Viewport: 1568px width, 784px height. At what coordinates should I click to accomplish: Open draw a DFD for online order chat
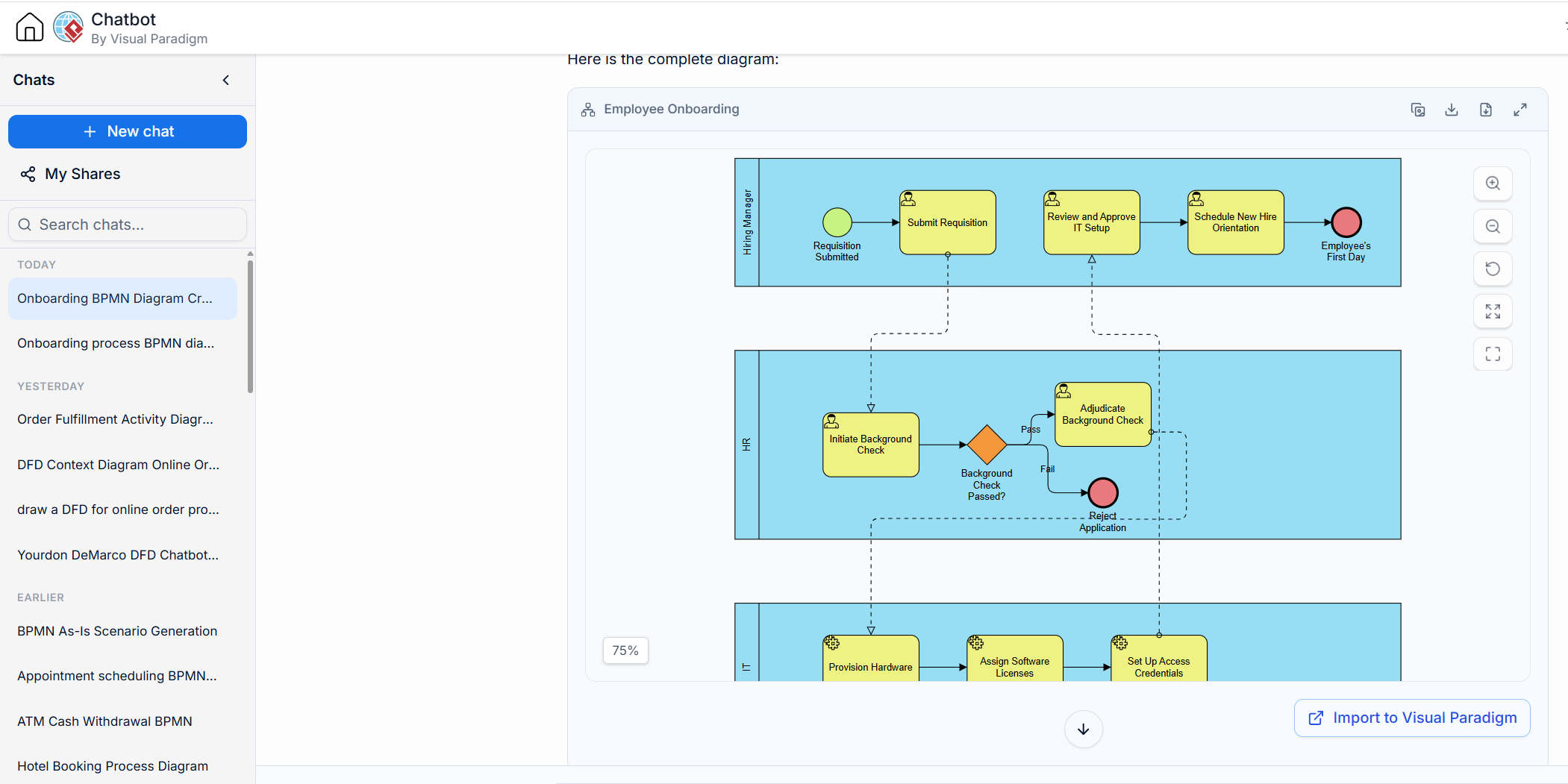[122, 509]
